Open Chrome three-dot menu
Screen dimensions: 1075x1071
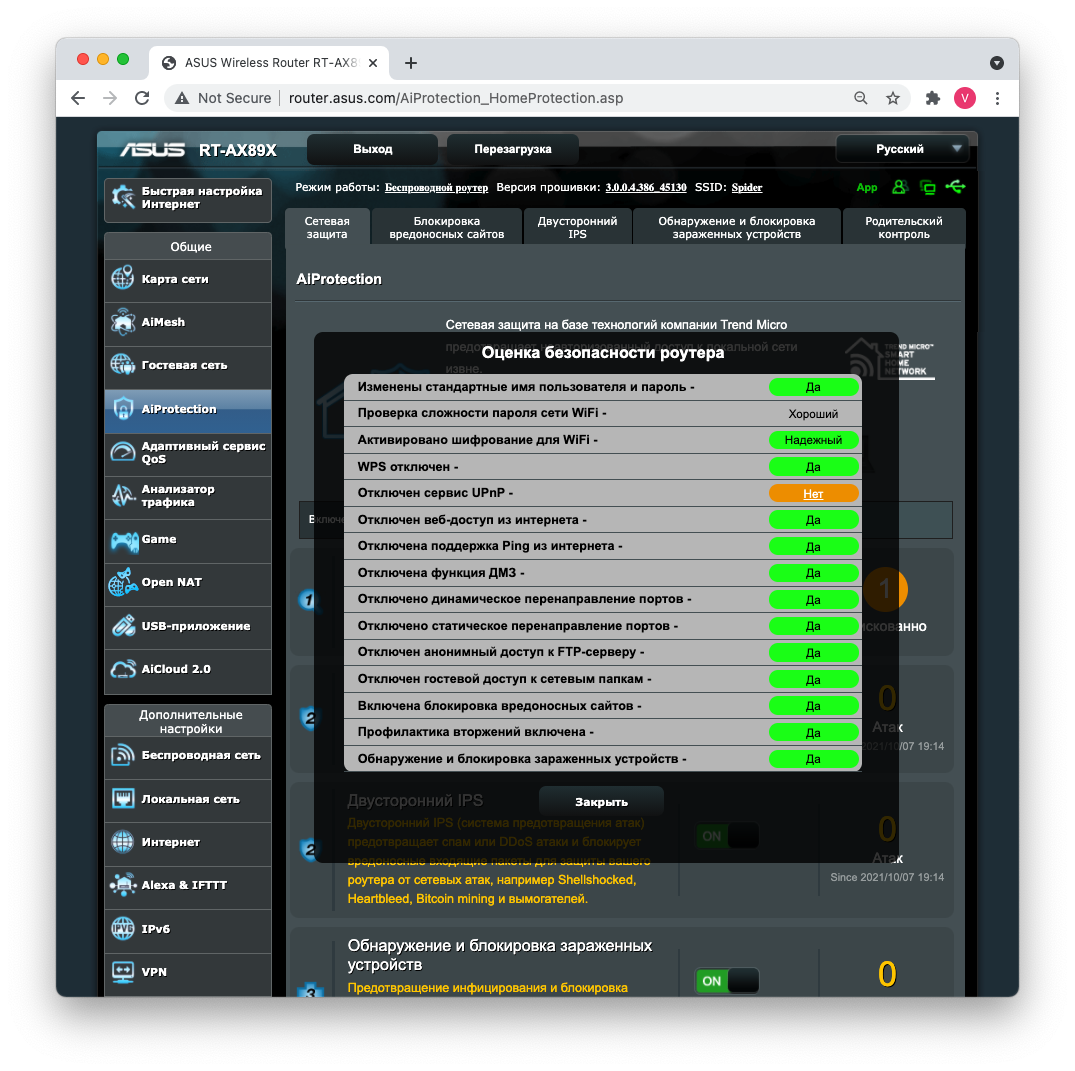pyautogui.click(x=997, y=98)
